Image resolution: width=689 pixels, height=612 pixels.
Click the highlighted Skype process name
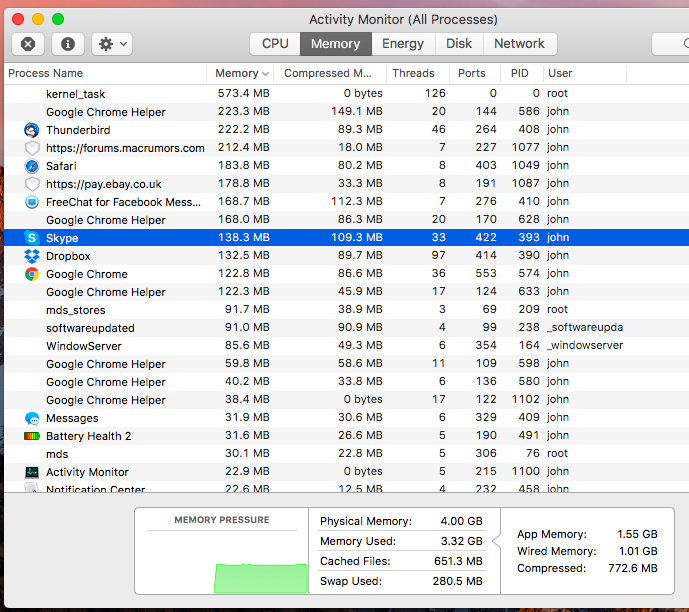click(x=62, y=238)
